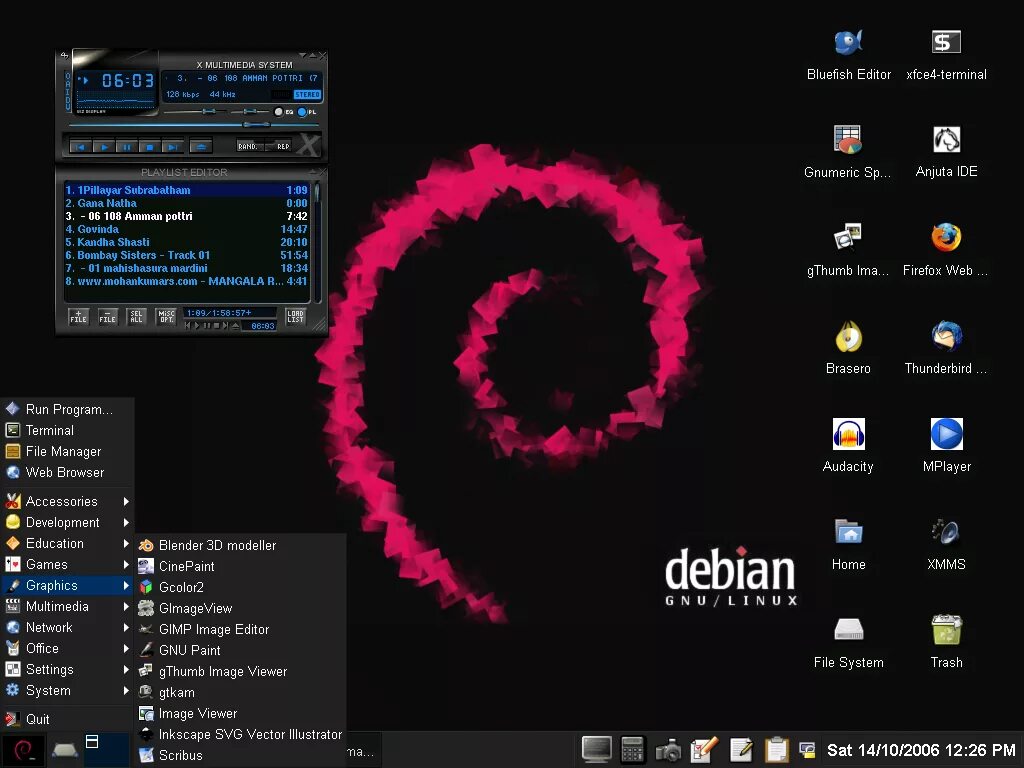Choose Web Browser from start menu
1024x768 pixels.
click(x=67, y=472)
